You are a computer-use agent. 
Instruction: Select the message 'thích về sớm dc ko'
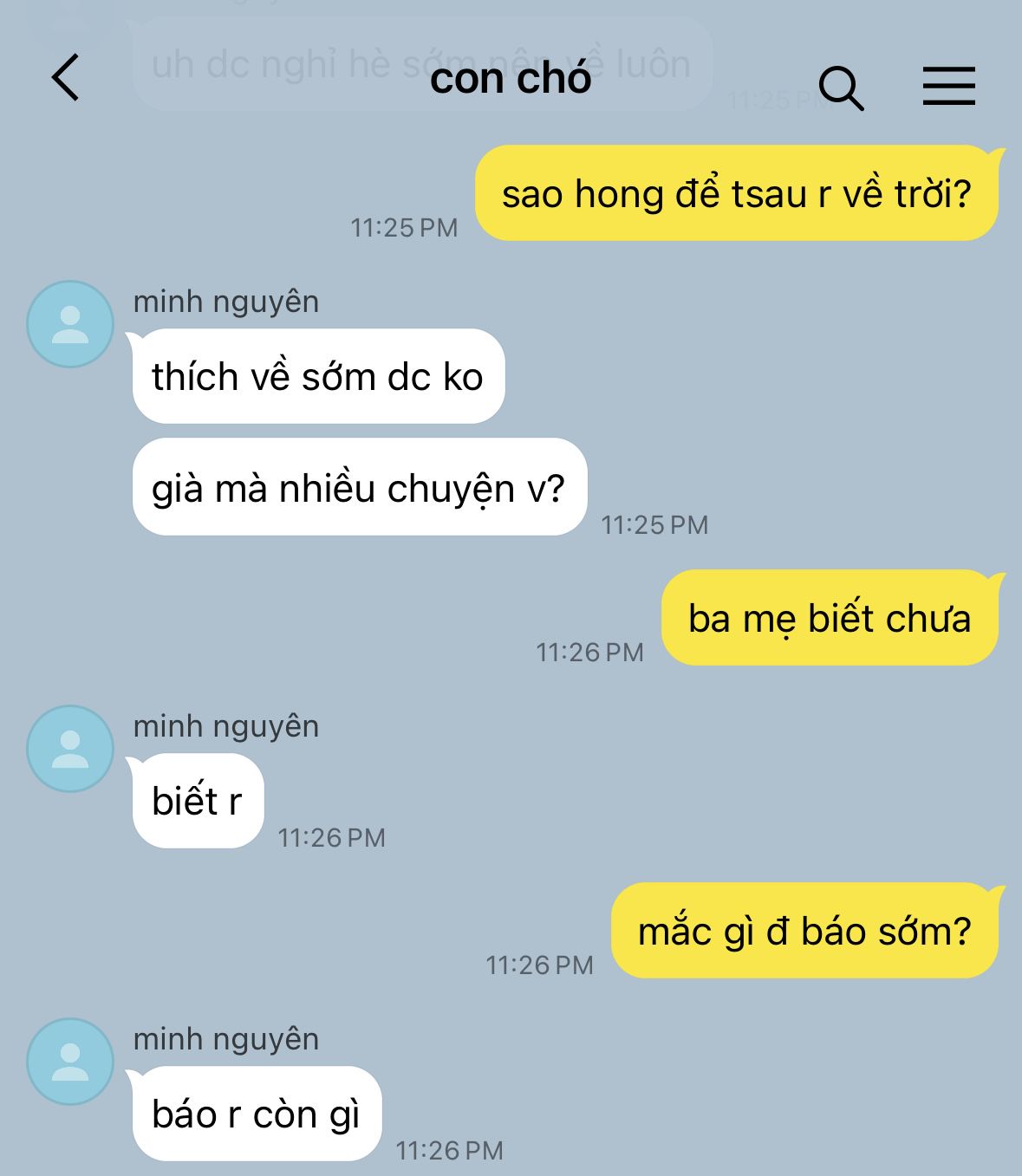[x=318, y=376]
